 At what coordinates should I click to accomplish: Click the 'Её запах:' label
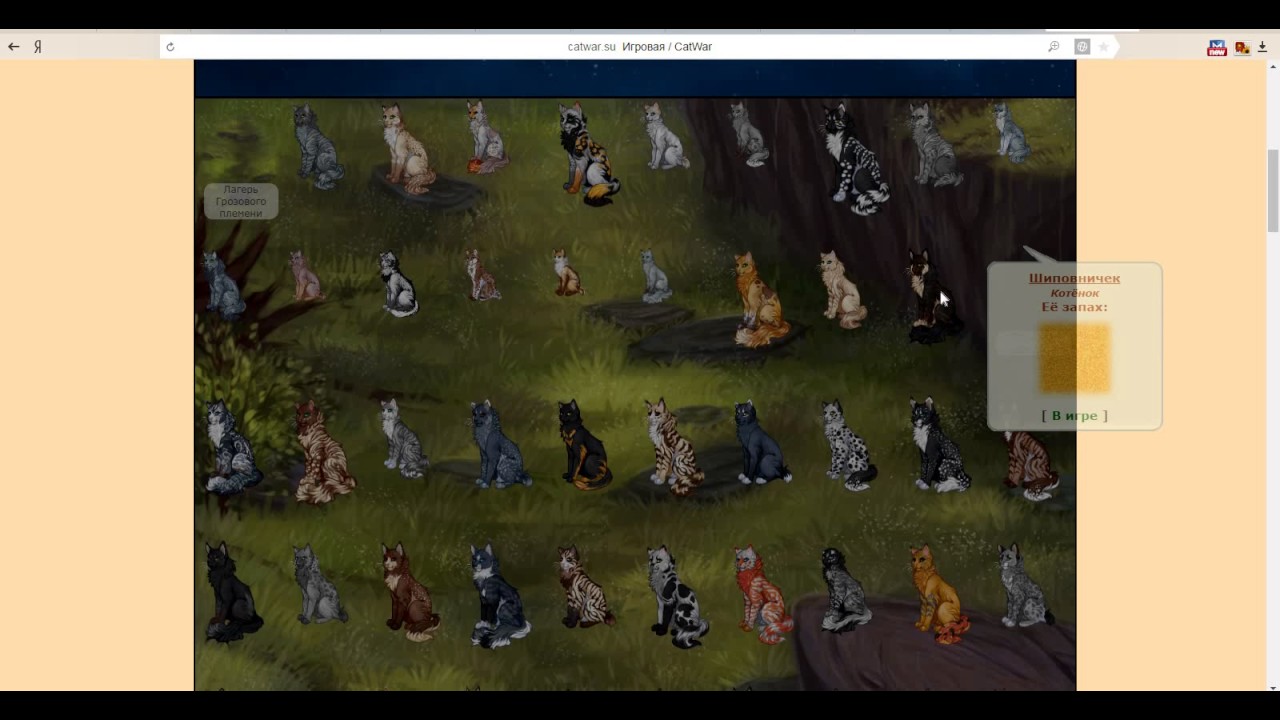pos(1075,307)
